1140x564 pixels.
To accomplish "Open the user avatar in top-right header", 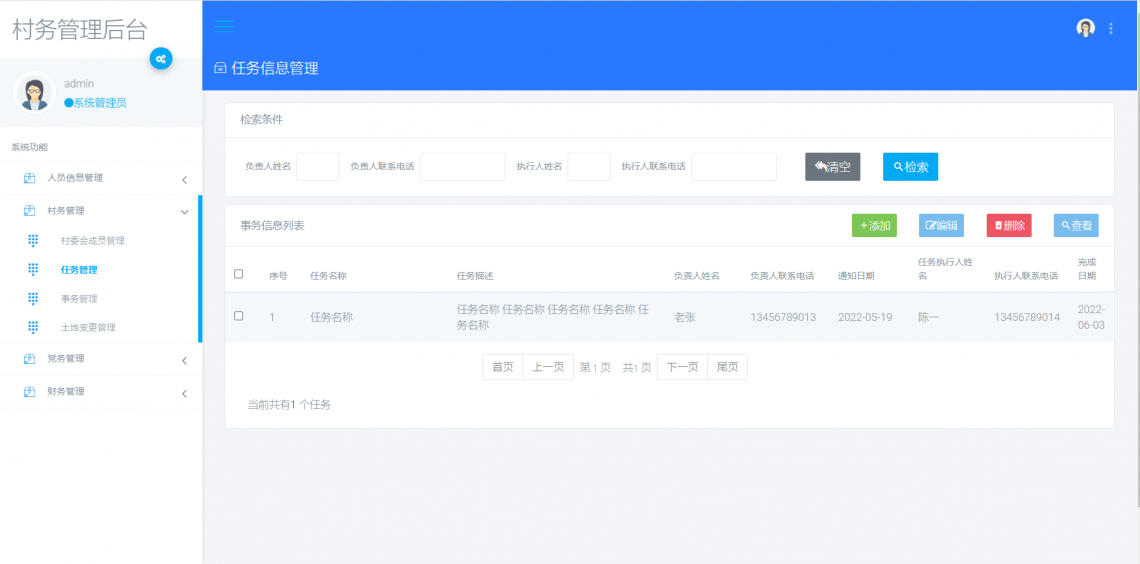I will tap(1085, 28).
